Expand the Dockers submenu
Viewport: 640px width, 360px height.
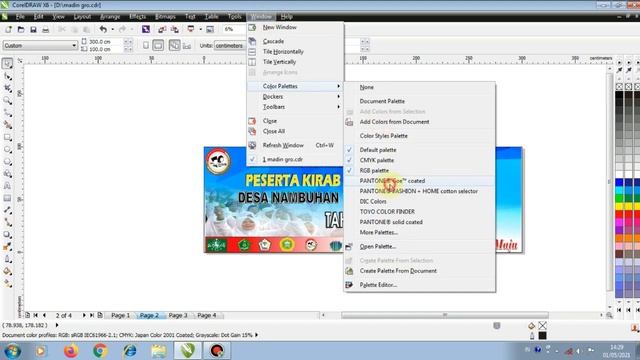coord(295,96)
